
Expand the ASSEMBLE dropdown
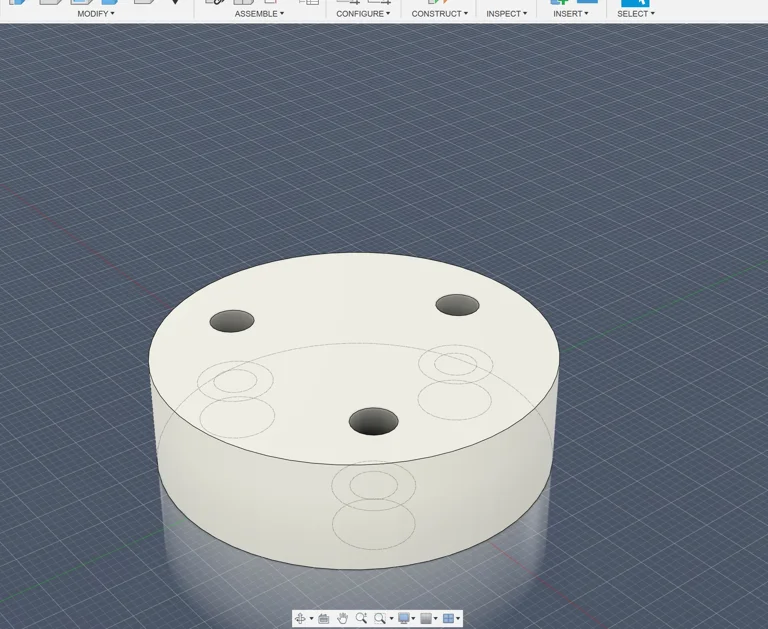pos(259,14)
